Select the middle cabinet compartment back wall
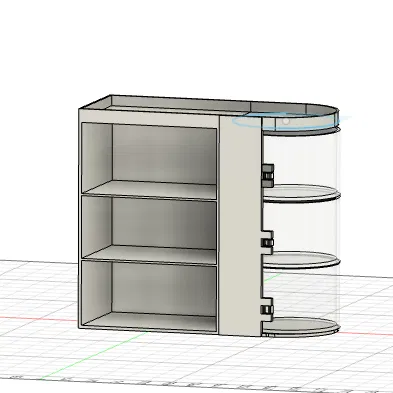The width and height of the screenshot is (393, 393). tap(164, 224)
